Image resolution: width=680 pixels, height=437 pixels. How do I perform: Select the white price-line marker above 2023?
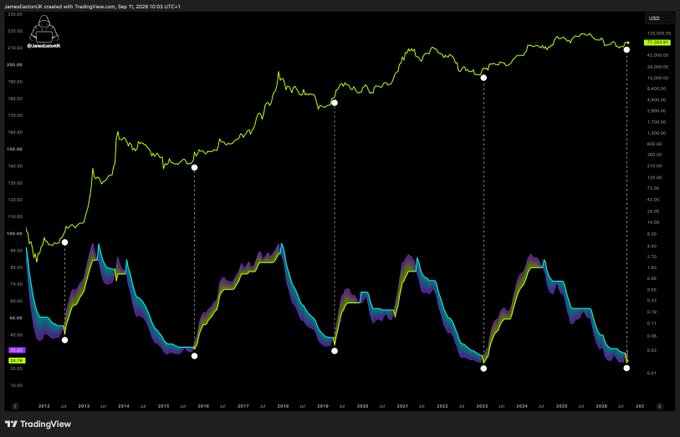tap(484, 78)
